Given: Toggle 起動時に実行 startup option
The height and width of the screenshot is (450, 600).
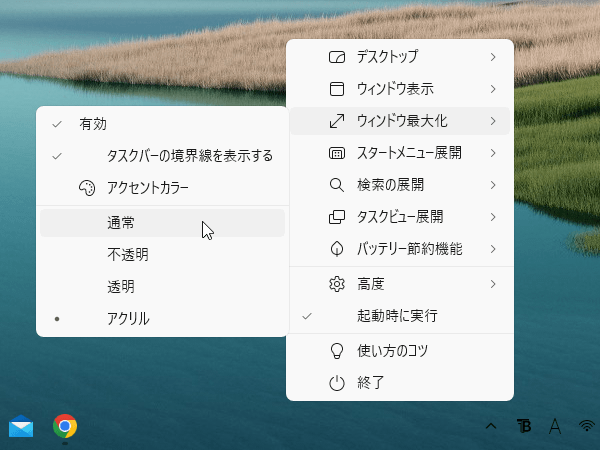Looking at the screenshot, I should [x=396, y=316].
